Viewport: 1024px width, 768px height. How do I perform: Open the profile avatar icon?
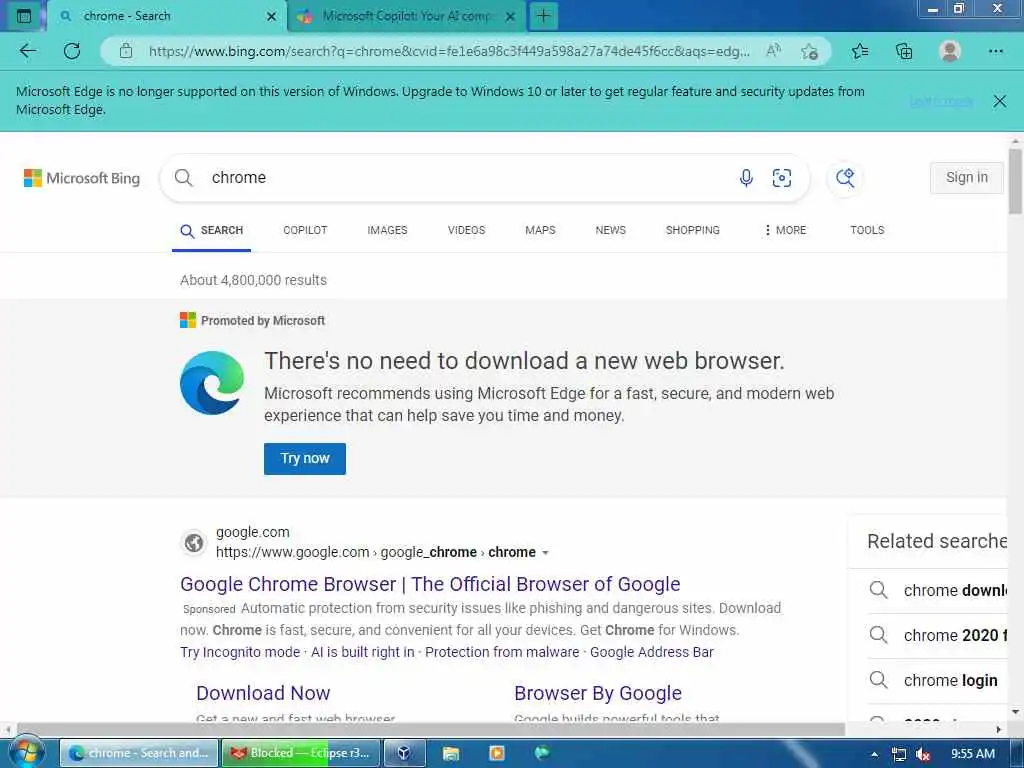point(950,51)
